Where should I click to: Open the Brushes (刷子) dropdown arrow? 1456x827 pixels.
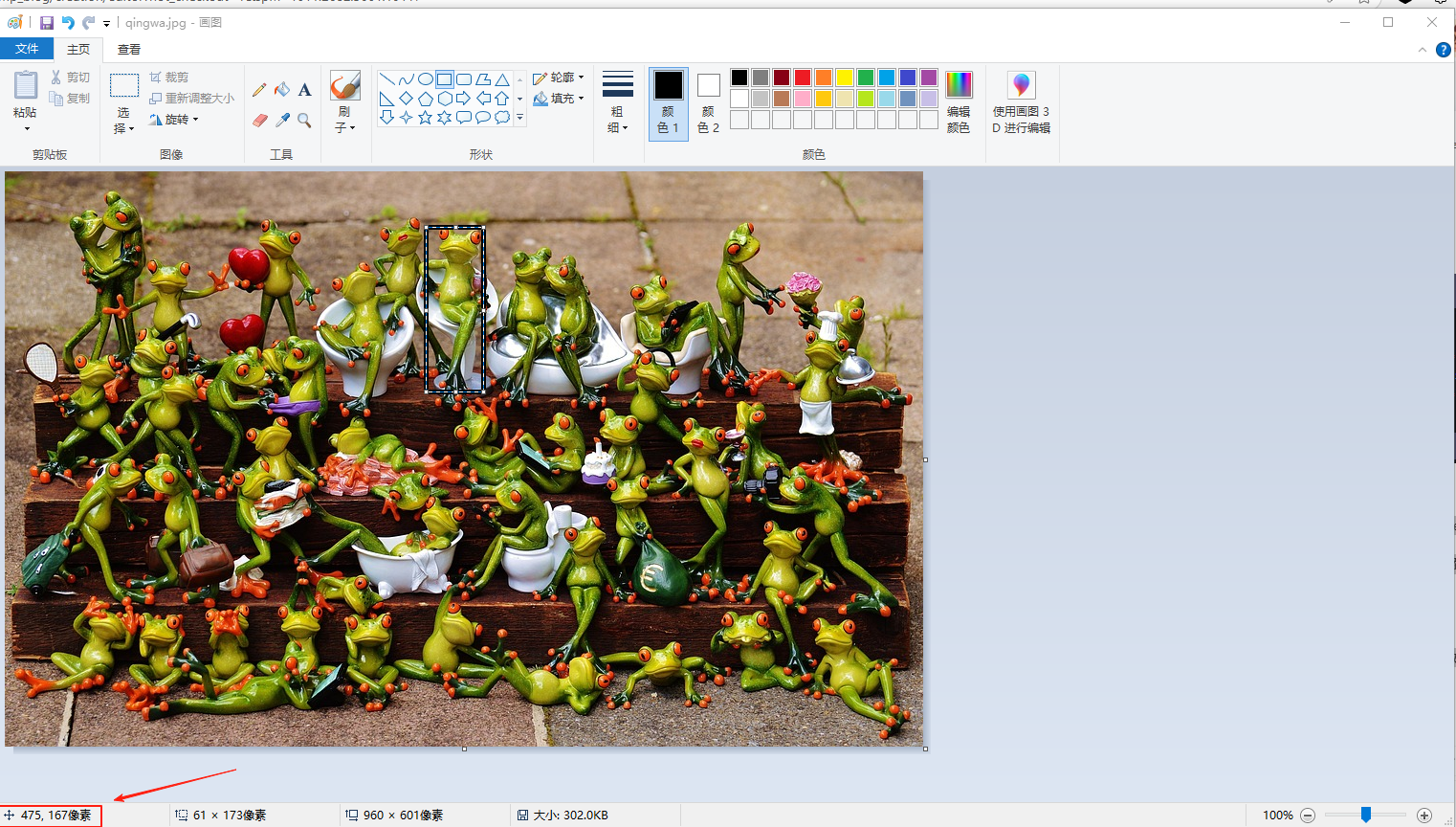coord(352,128)
